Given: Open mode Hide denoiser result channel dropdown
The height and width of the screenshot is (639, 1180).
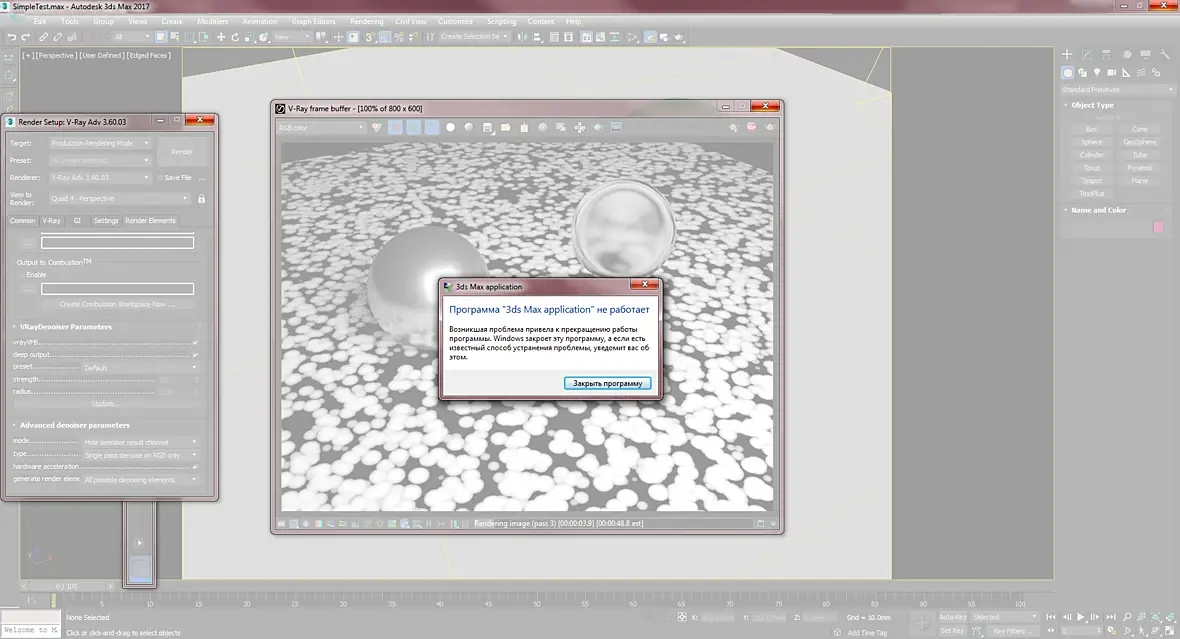Looking at the screenshot, I should point(140,443).
